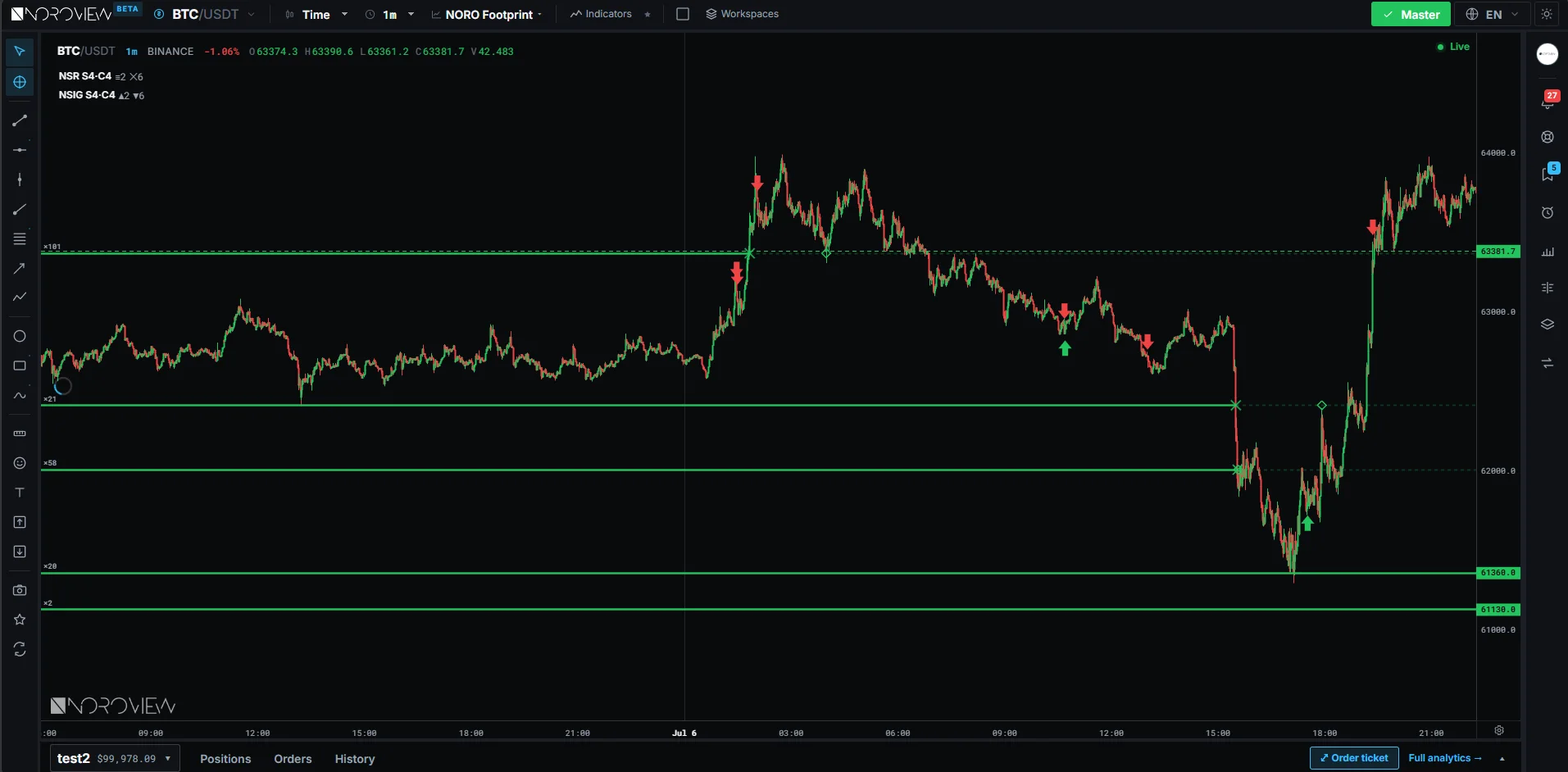Open the emoji sticker tool
The width and height of the screenshot is (1568, 772).
pyautogui.click(x=20, y=463)
